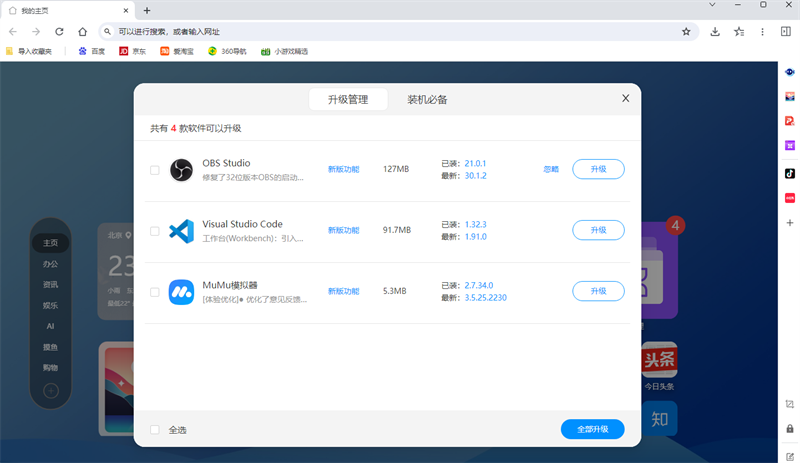Click 忽略 link for OBS Studio
Viewport: 800px width, 463px height.
pyautogui.click(x=551, y=169)
